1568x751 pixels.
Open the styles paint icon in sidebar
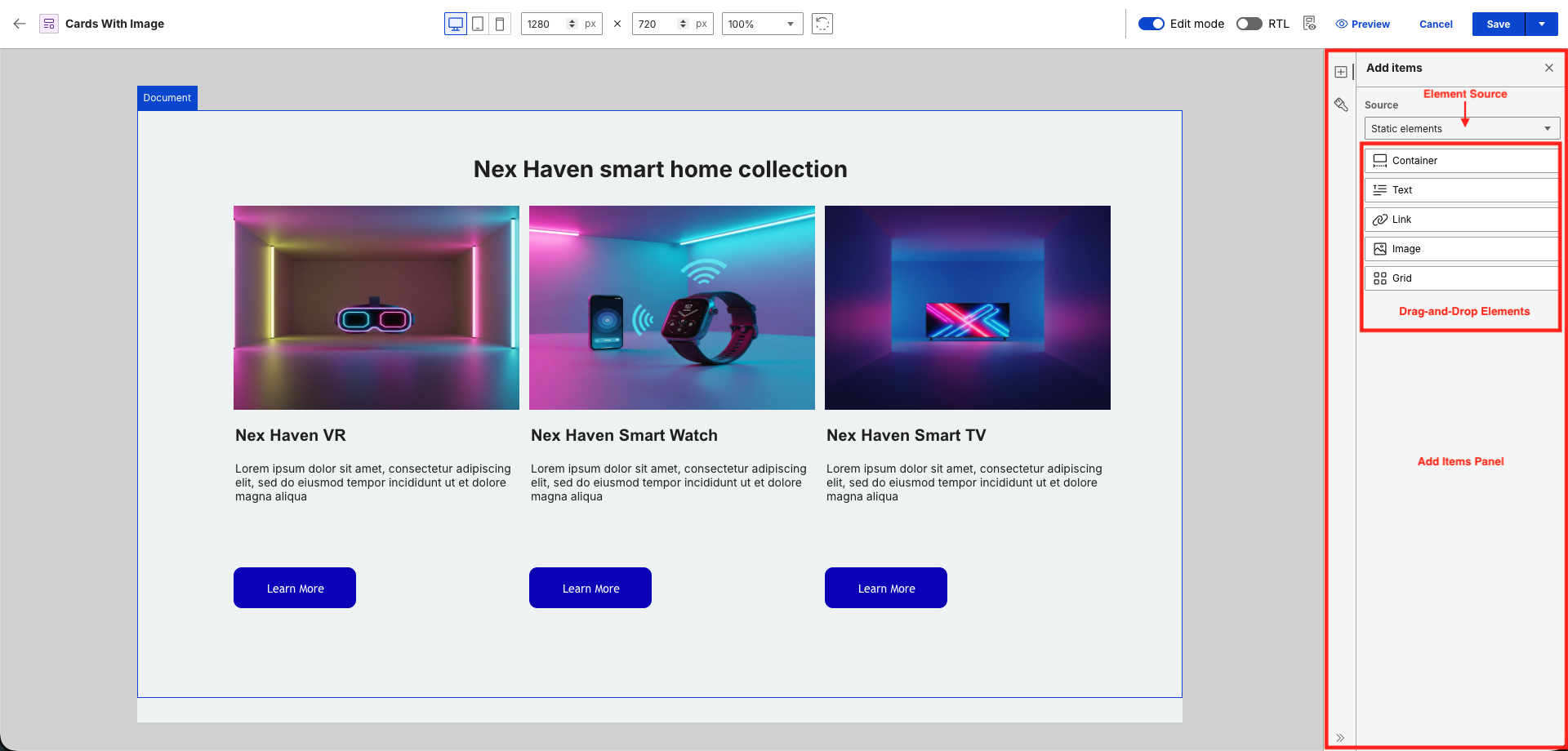pyautogui.click(x=1341, y=104)
